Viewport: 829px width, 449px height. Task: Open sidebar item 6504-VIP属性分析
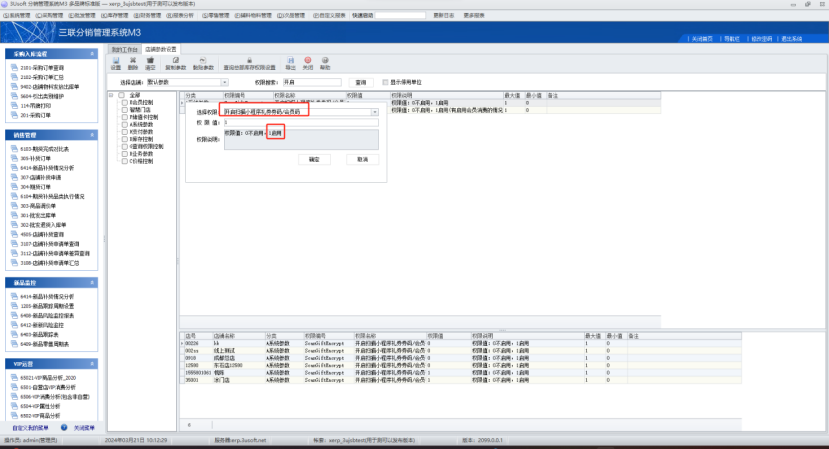point(40,407)
